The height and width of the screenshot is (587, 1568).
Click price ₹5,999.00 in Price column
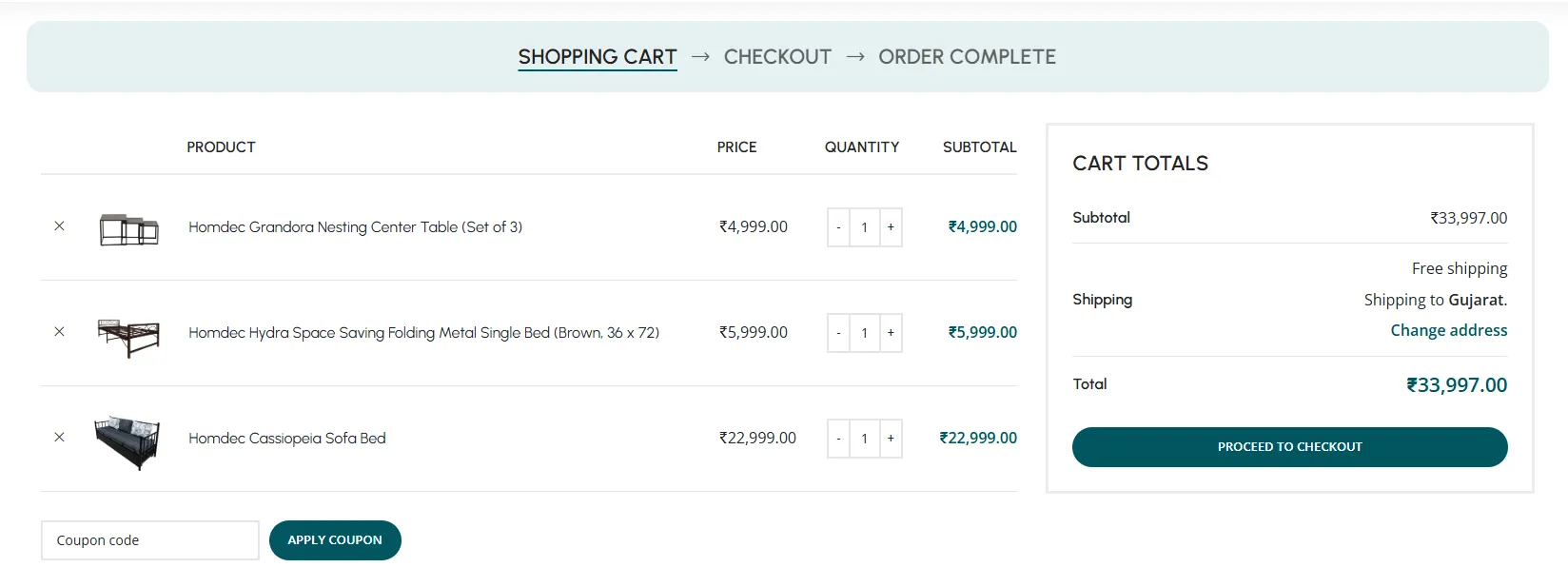tap(754, 332)
